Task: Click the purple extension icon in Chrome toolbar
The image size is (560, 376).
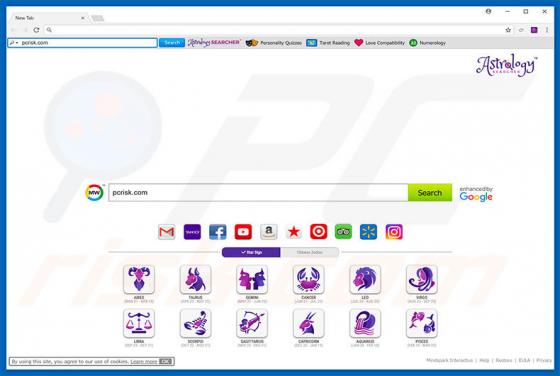Action: tap(534, 30)
